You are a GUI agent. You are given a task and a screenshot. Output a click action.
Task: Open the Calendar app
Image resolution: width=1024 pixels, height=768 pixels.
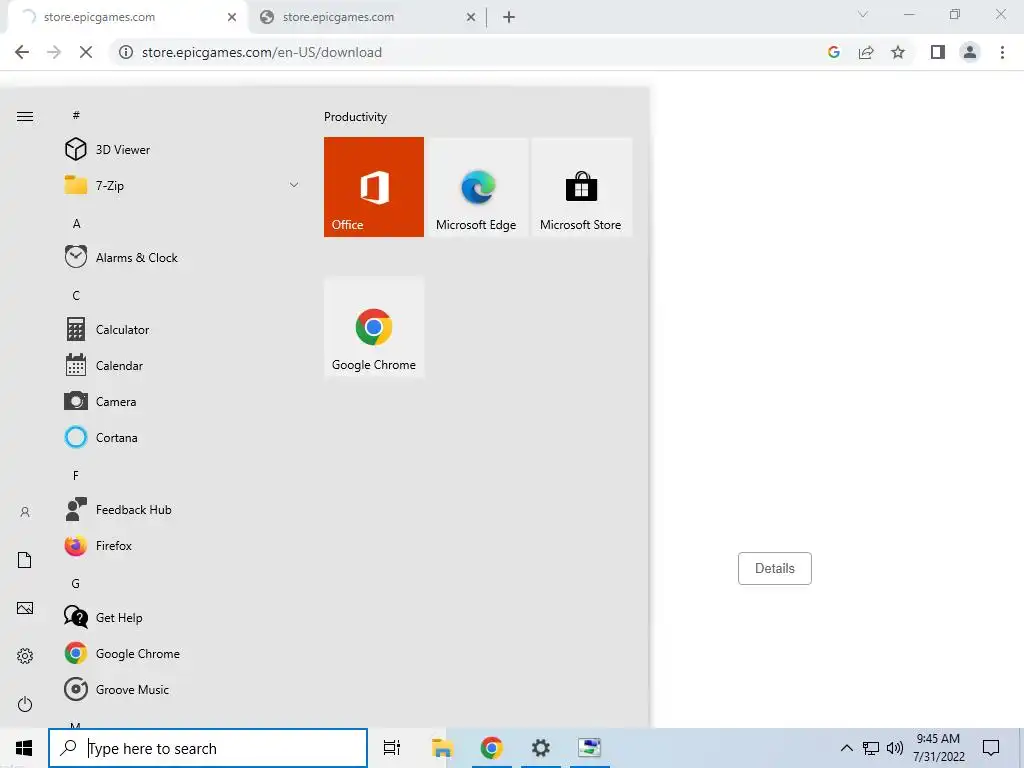click(x=183, y=366)
